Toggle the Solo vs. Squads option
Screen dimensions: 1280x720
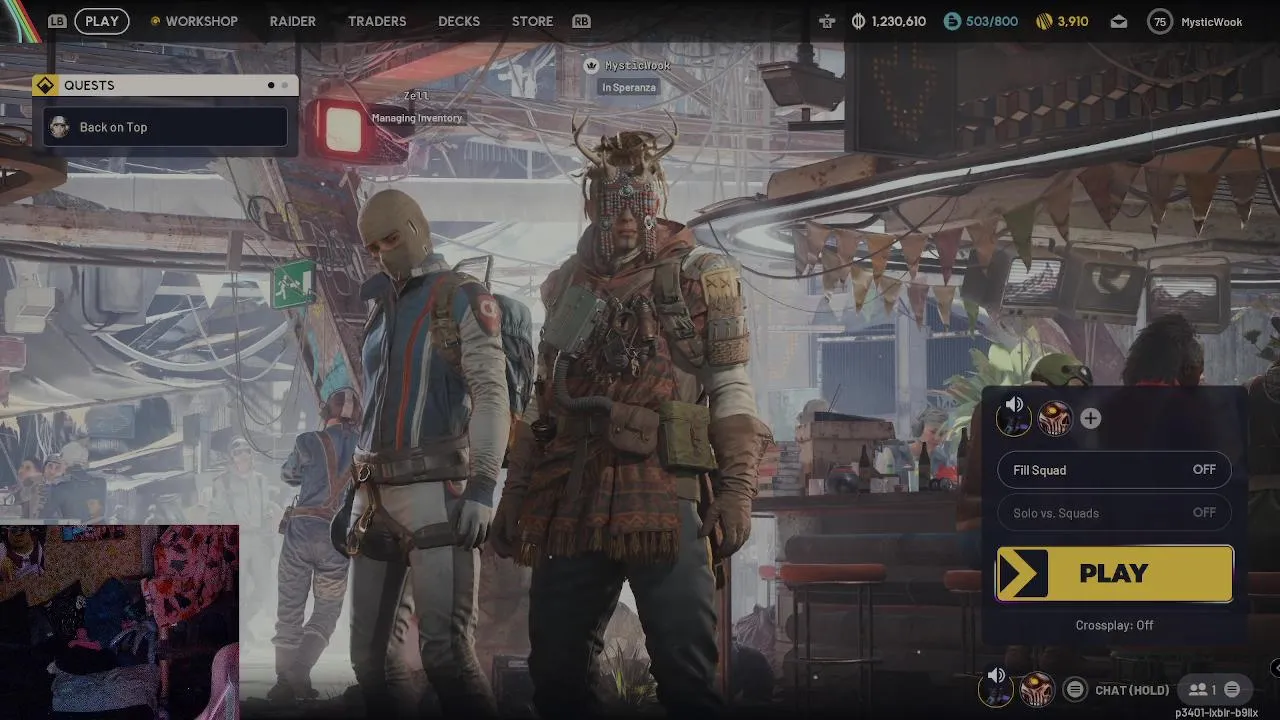tap(1114, 513)
